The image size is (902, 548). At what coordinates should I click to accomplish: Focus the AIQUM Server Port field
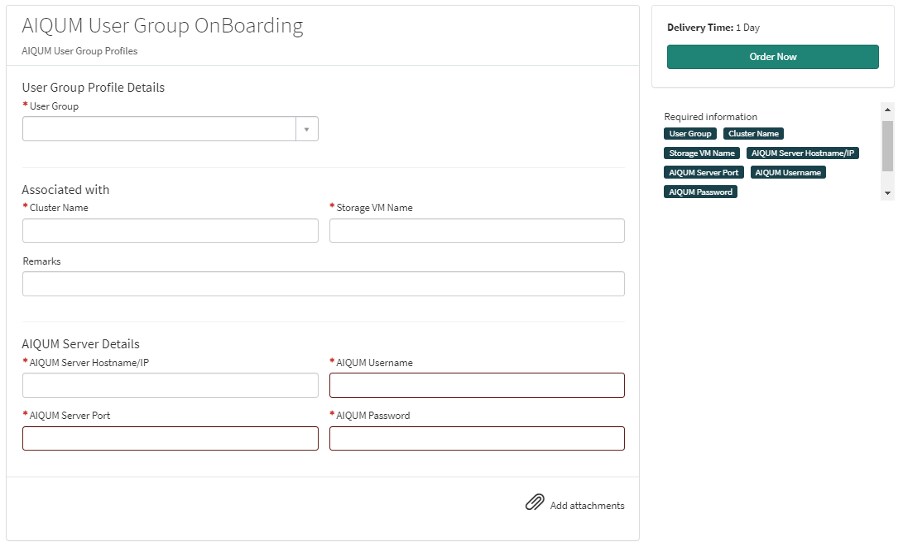coord(170,439)
